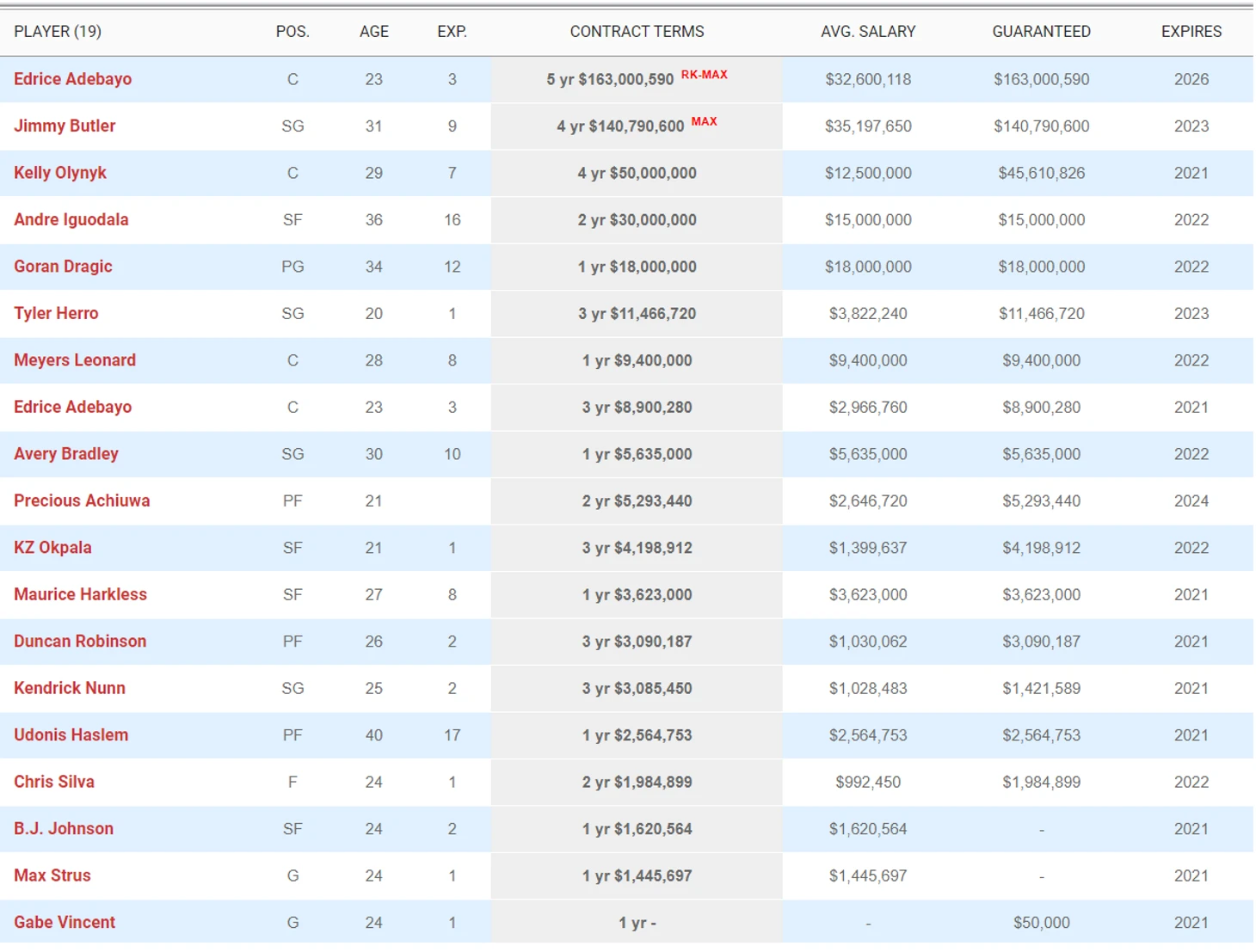Sort by PLAYER (19) column header
The image size is (1256, 952).
pyautogui.click(x=58, y=32)
